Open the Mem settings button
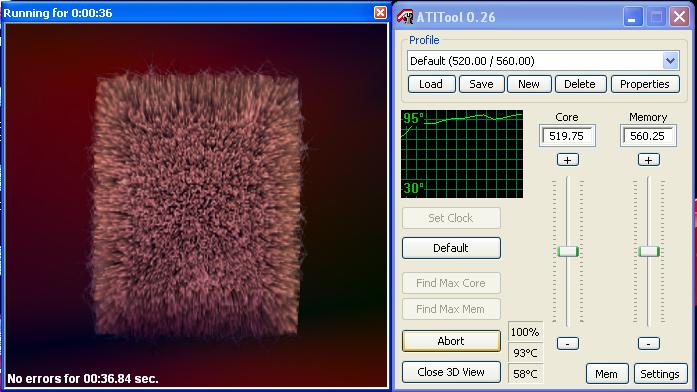 (x=607, y=374)
